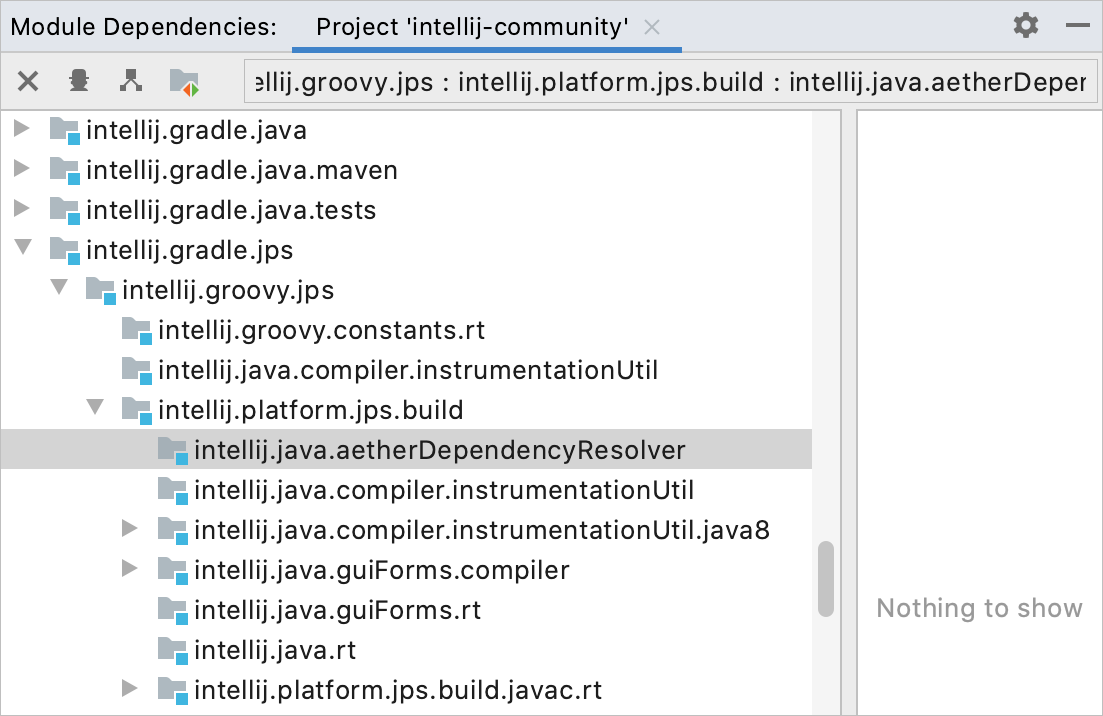Screen dimensions: 1103x716
Task: Click the module icon of intellij.java.guiForms.rt
Action: coord(174,610)
